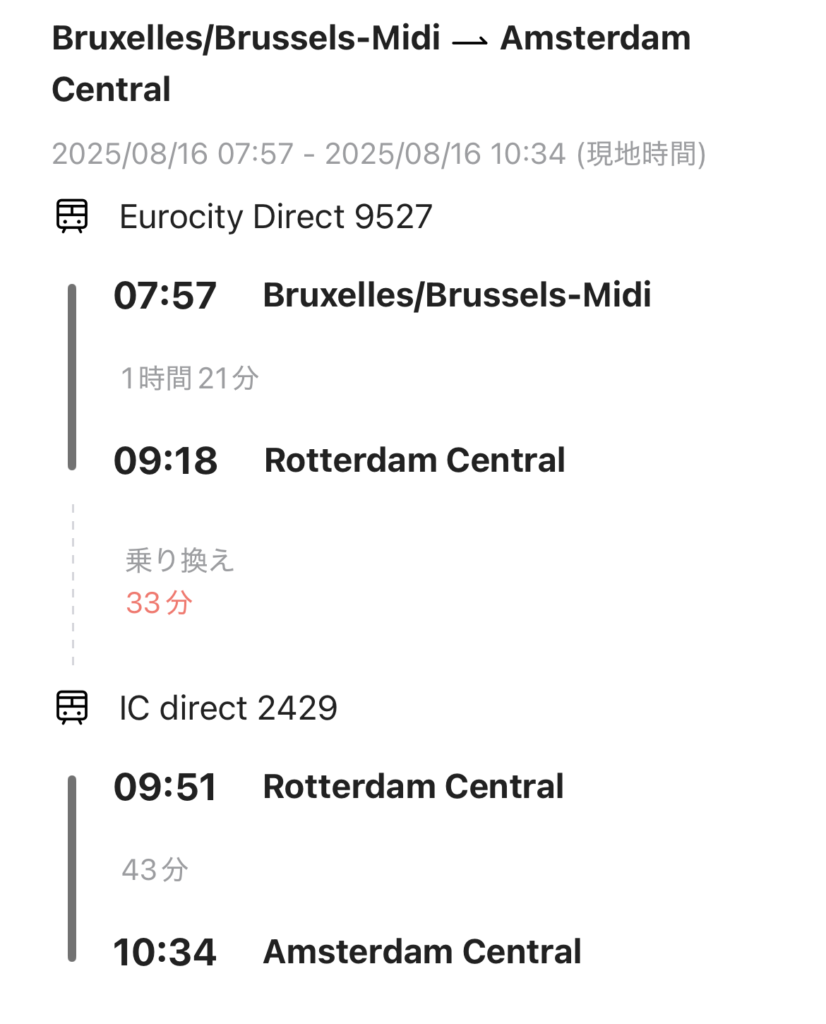
Task: Click the 09:18 arrival time
Action: [x=165, y=461]
